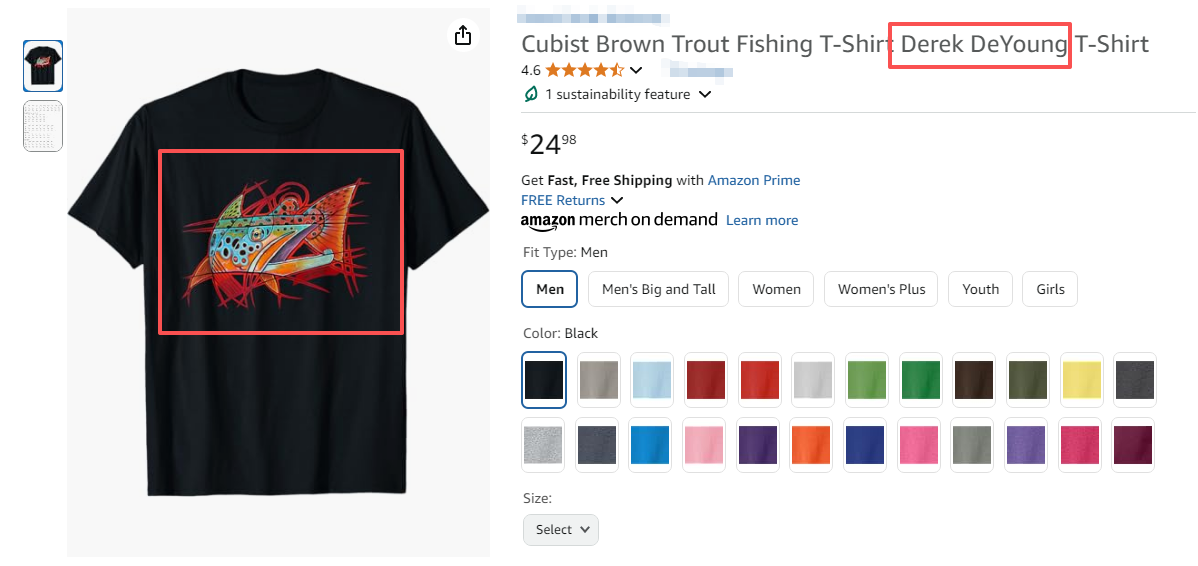The height and width of the screenshot is (566, 1198).
Task: Select the Girls fit option
Action: (x=1050, y=289)
